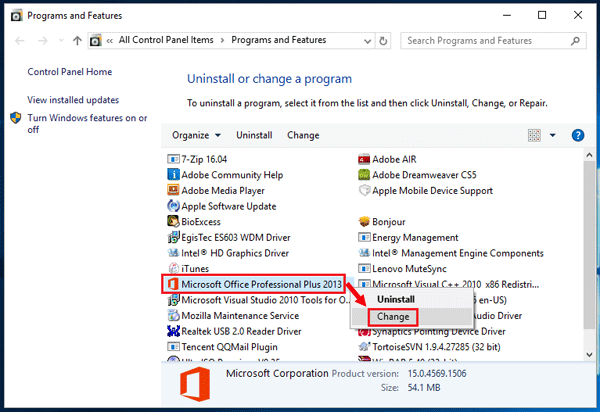Select Adobe Dreamweaver CS5 entry
This screenshot has width=600, height=412.
tap(417, 174)
